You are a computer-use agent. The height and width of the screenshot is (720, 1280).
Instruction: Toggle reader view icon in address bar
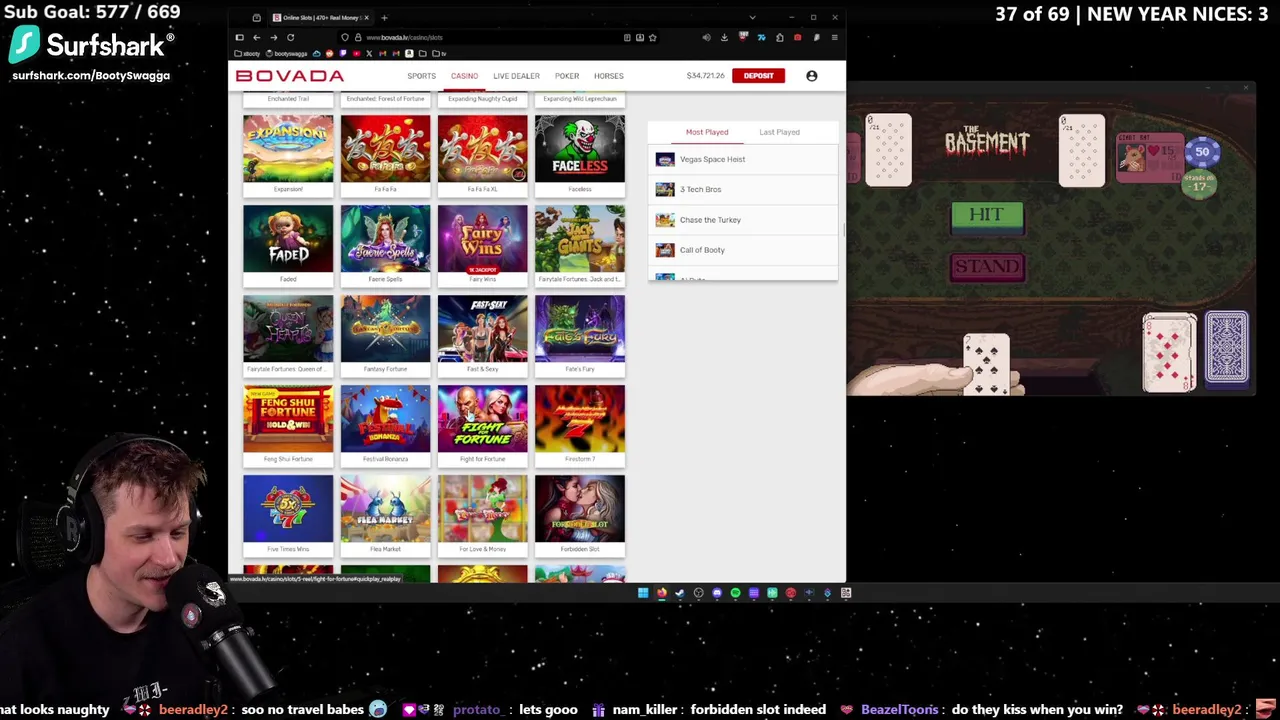click(627, 37)
